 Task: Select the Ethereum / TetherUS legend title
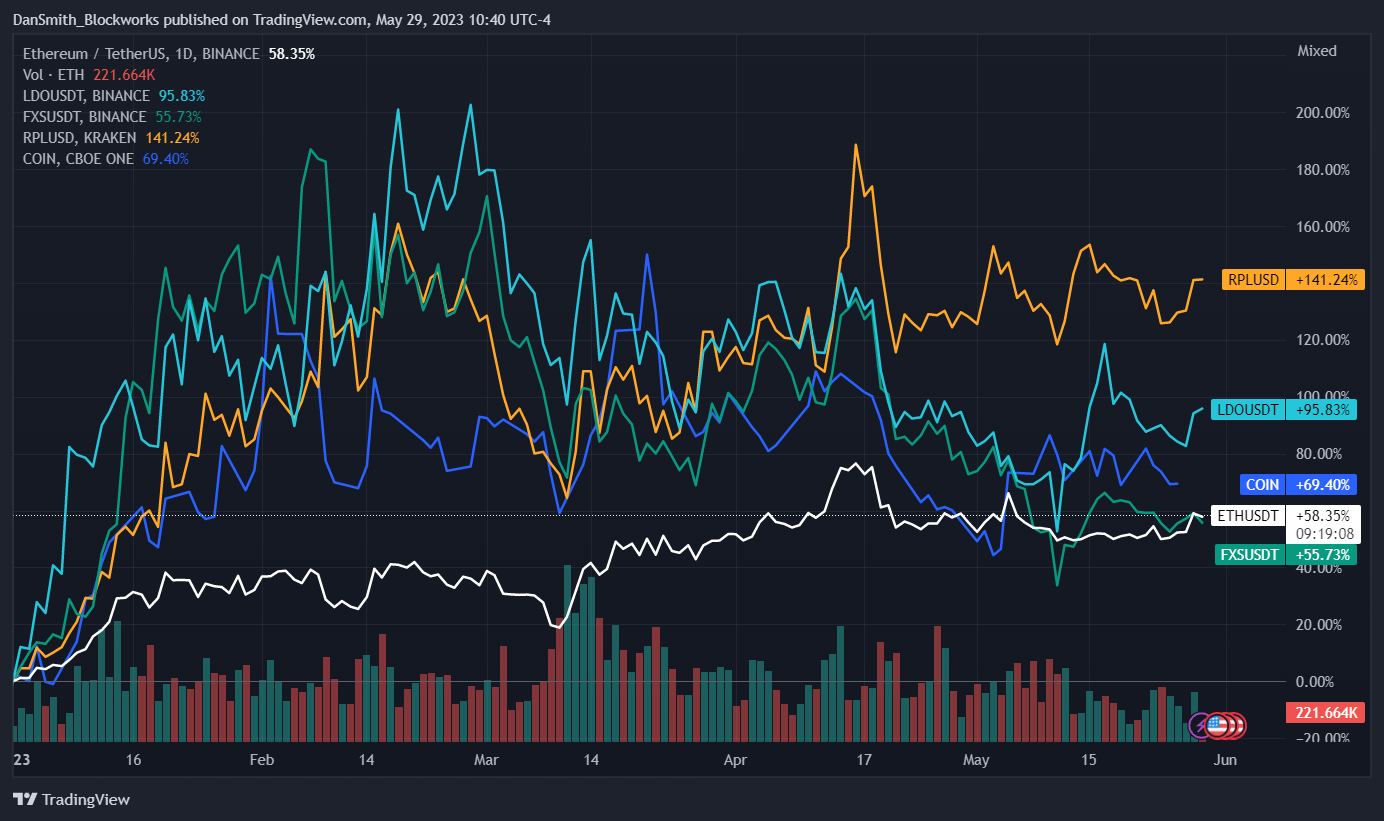pyautogui.click(x=141, y=54)
